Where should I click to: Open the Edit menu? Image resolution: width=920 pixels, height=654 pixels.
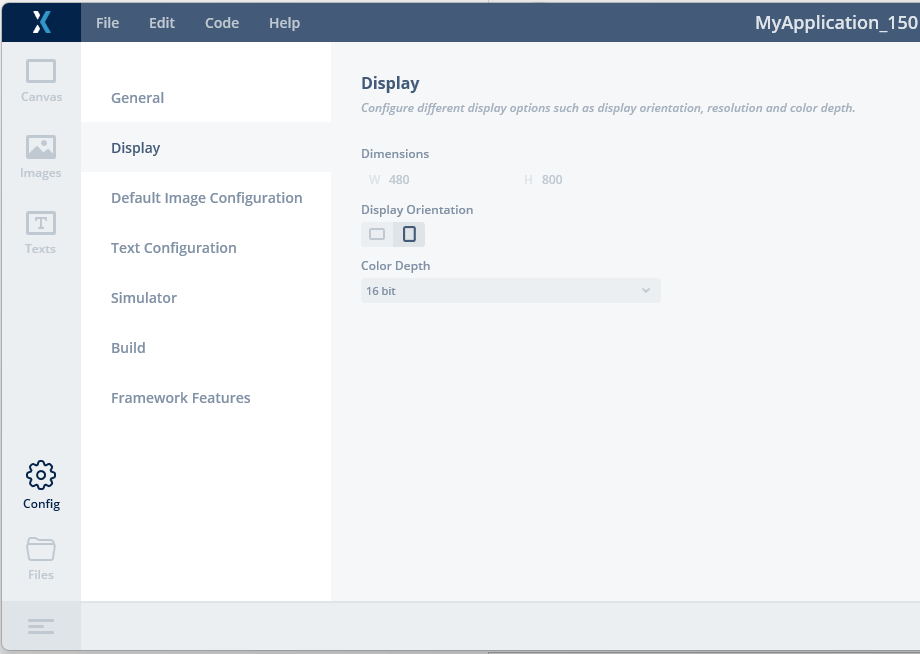pos(162,23)
